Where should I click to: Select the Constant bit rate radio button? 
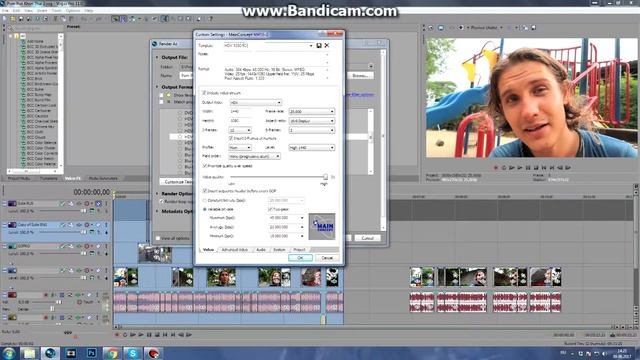tap(205, 201)
